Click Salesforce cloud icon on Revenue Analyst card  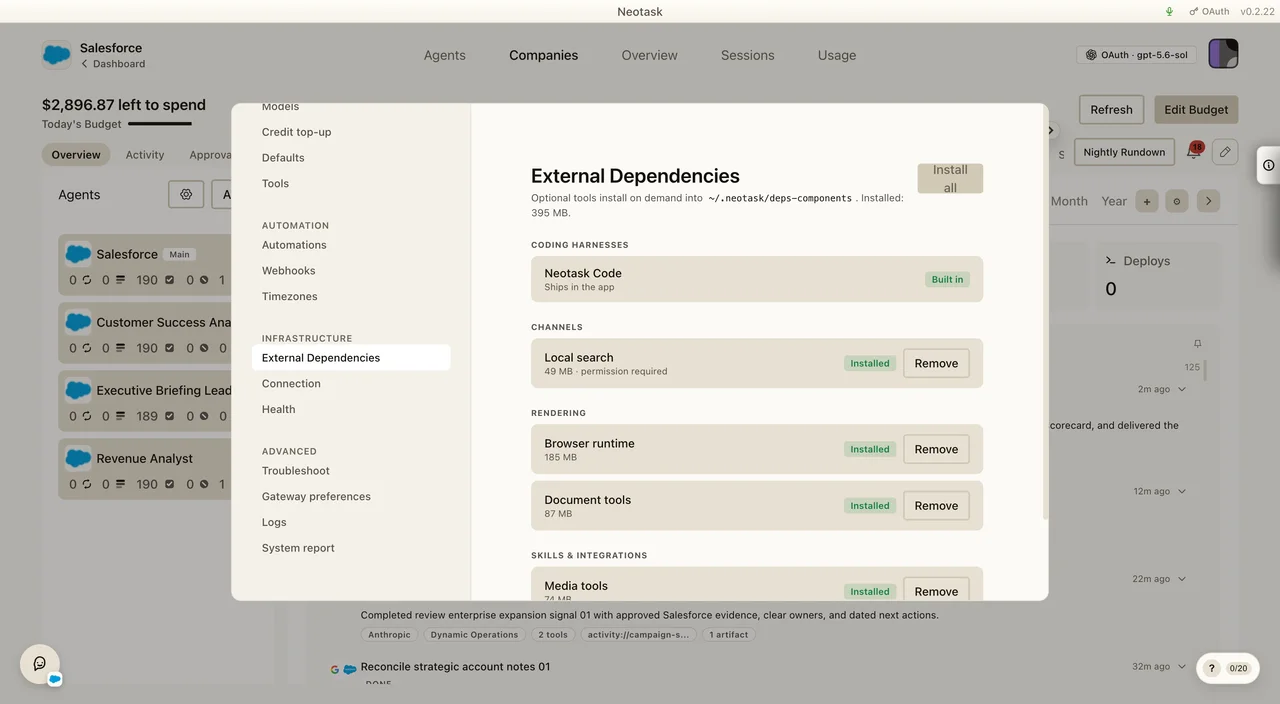point(78,458)
